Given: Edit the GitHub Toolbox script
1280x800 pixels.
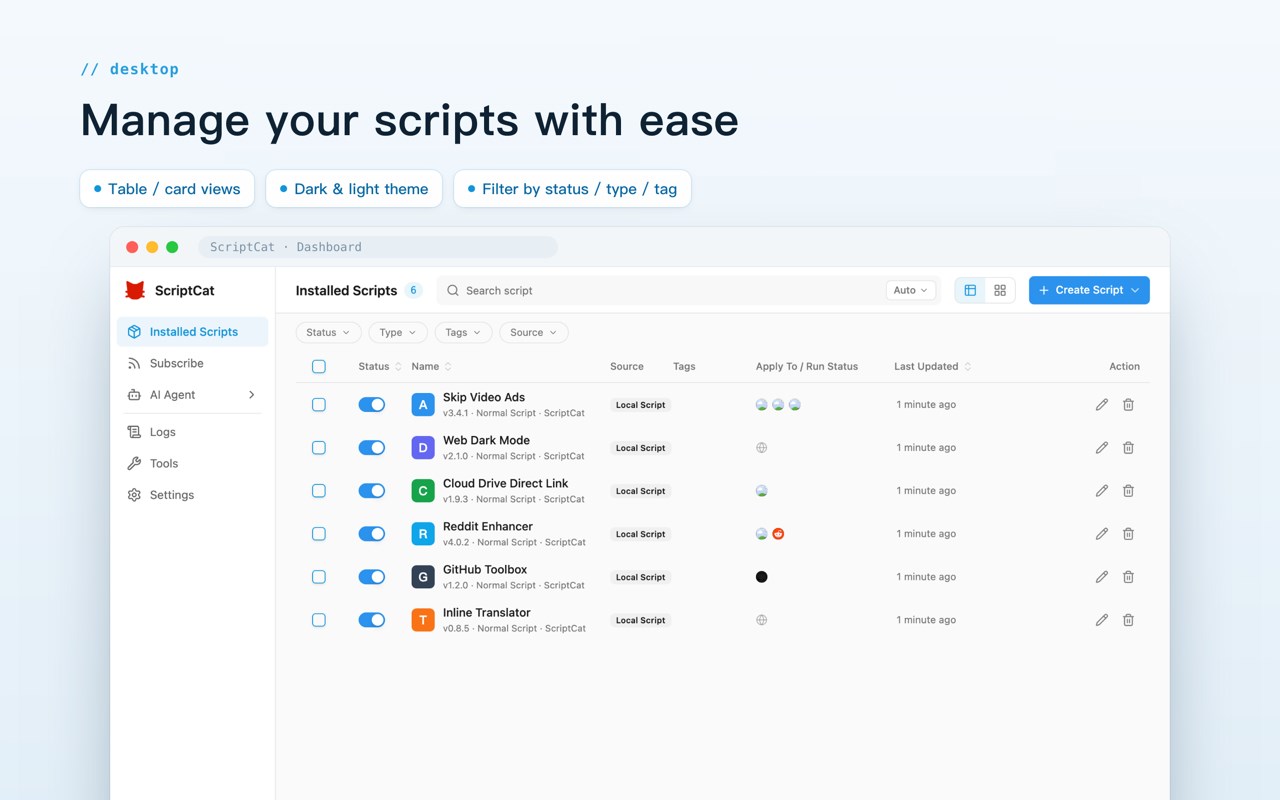Looking at the screenshot, I should tap(1101, 577).
